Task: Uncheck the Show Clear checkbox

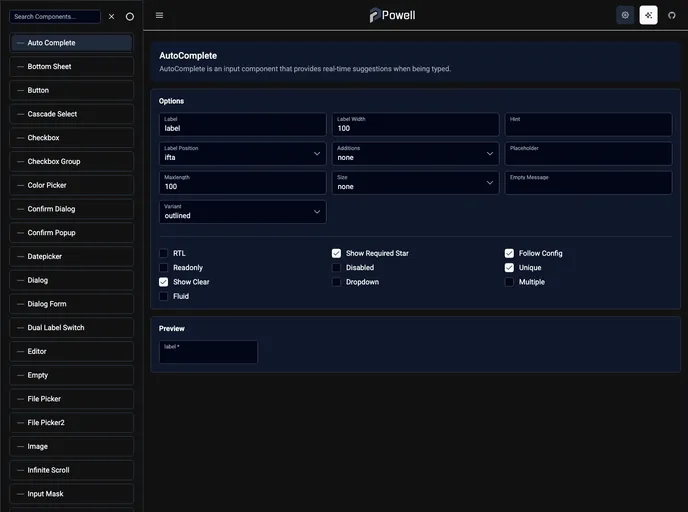Action: [x=164, y=282]
